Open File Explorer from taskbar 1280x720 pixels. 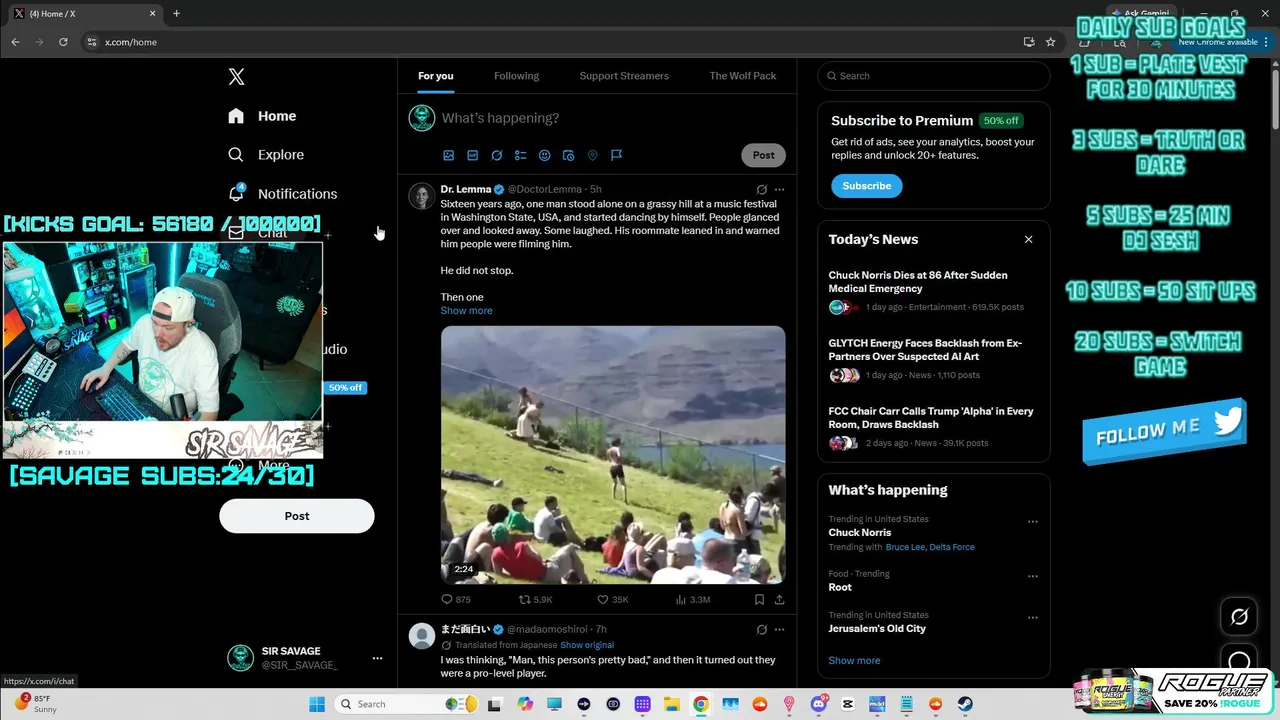coord(672,704)
